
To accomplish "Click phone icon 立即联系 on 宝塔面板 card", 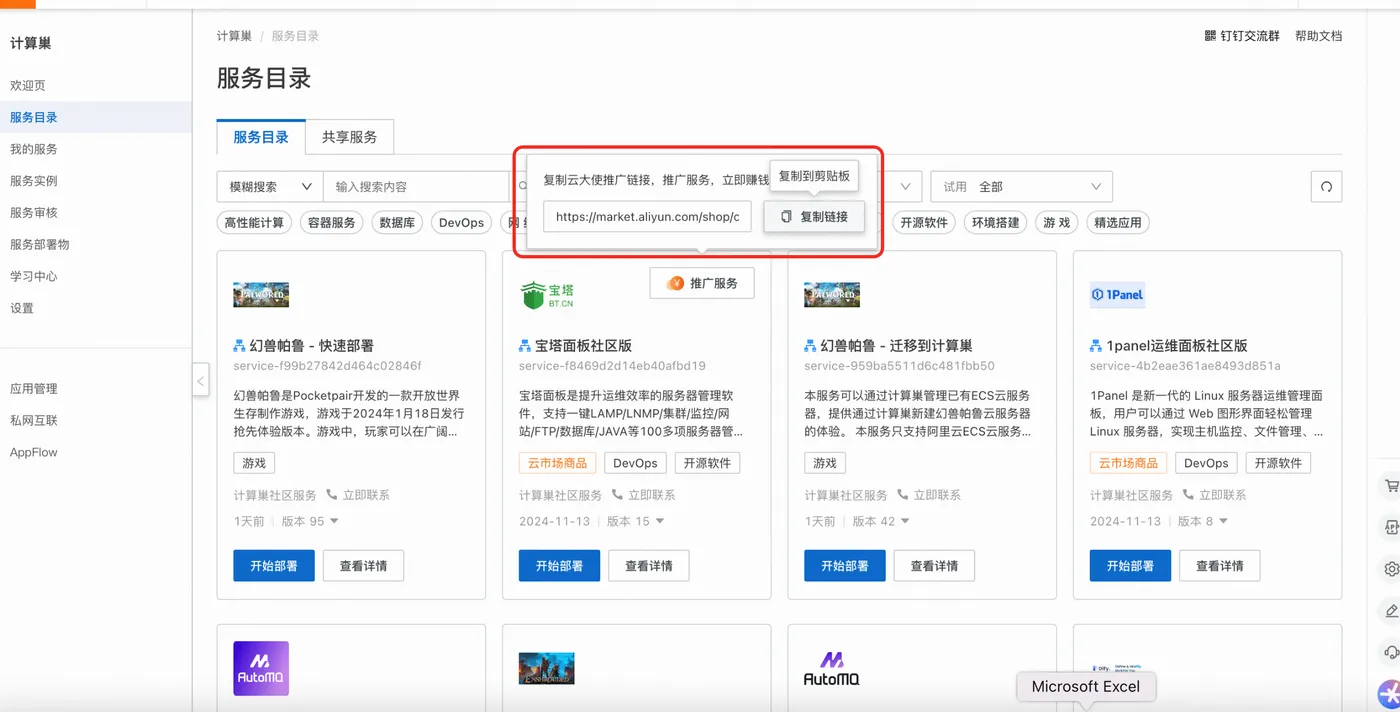I will coord(617,495).
